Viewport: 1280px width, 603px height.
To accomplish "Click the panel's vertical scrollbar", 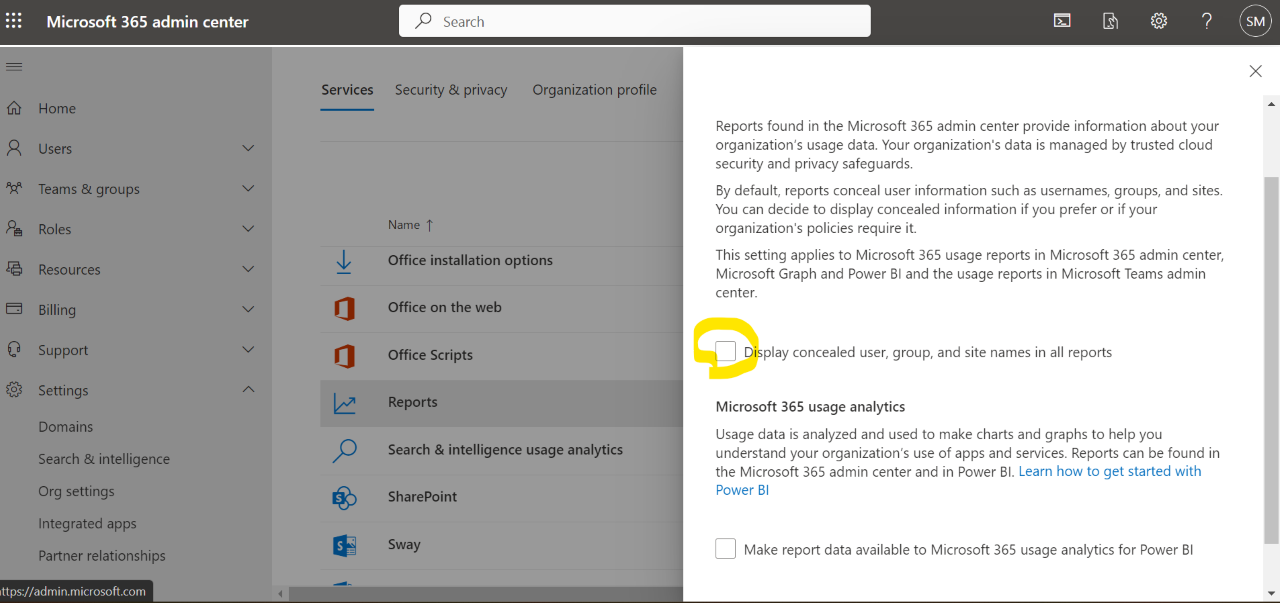I will pos(1272,360).
